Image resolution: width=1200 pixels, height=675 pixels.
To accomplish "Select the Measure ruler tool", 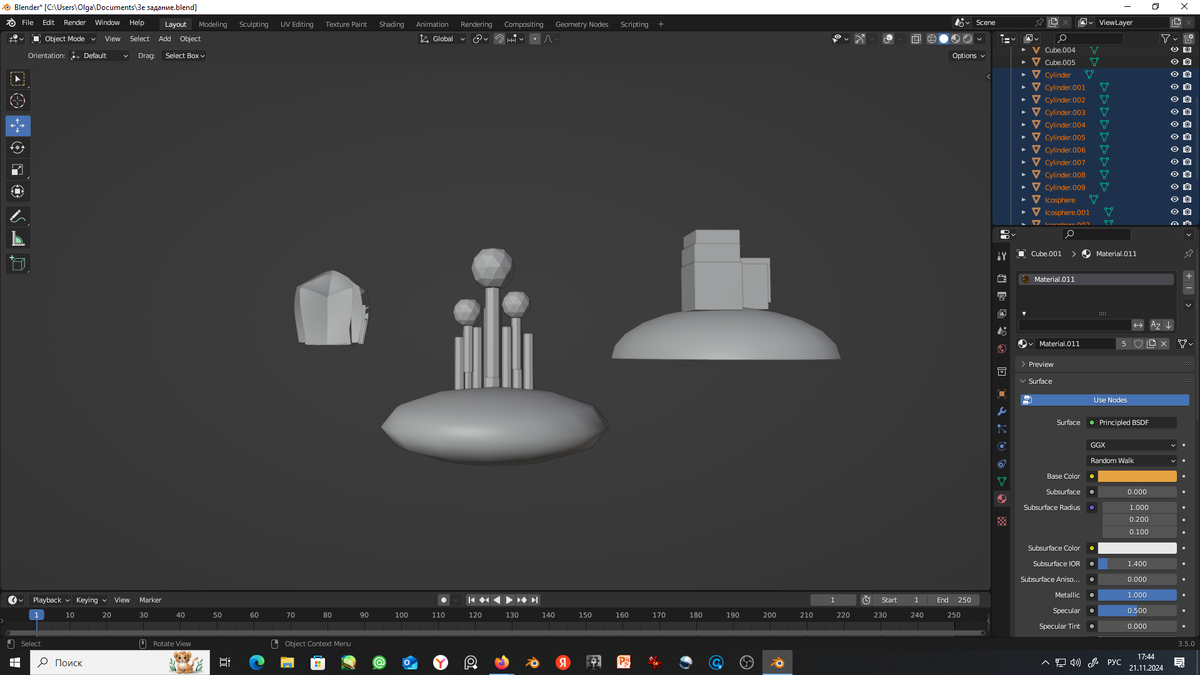I will point(17,238).
